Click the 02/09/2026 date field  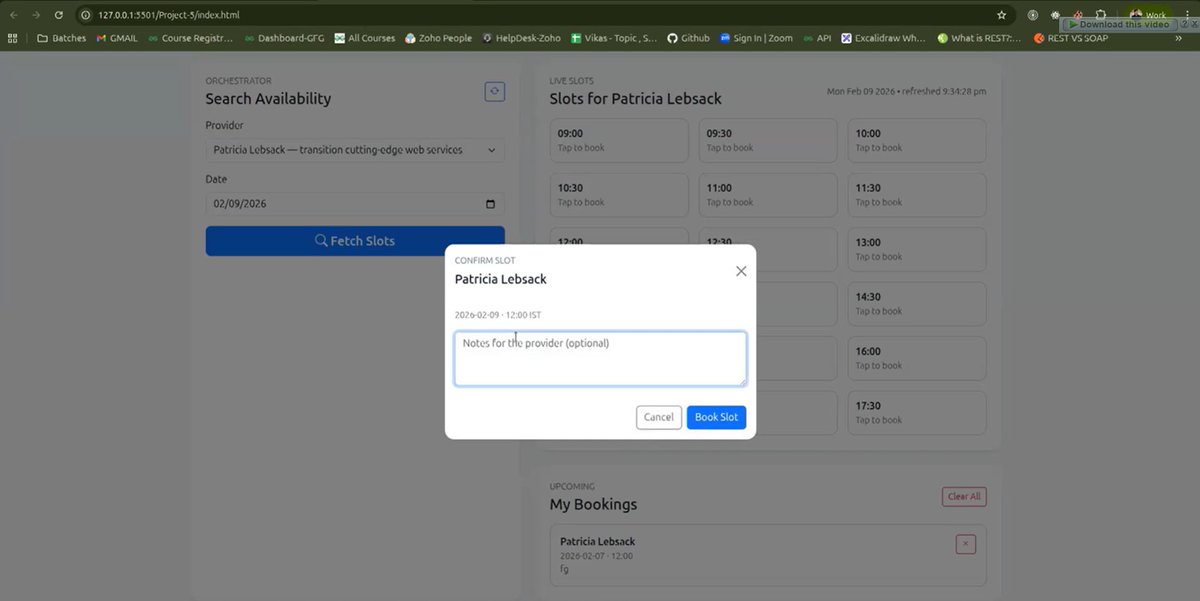pos(355,204)
